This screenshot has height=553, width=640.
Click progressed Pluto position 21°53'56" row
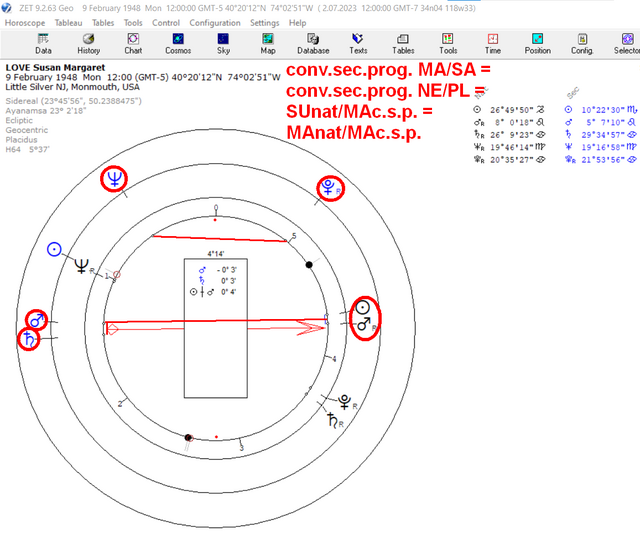click(601, 160)
